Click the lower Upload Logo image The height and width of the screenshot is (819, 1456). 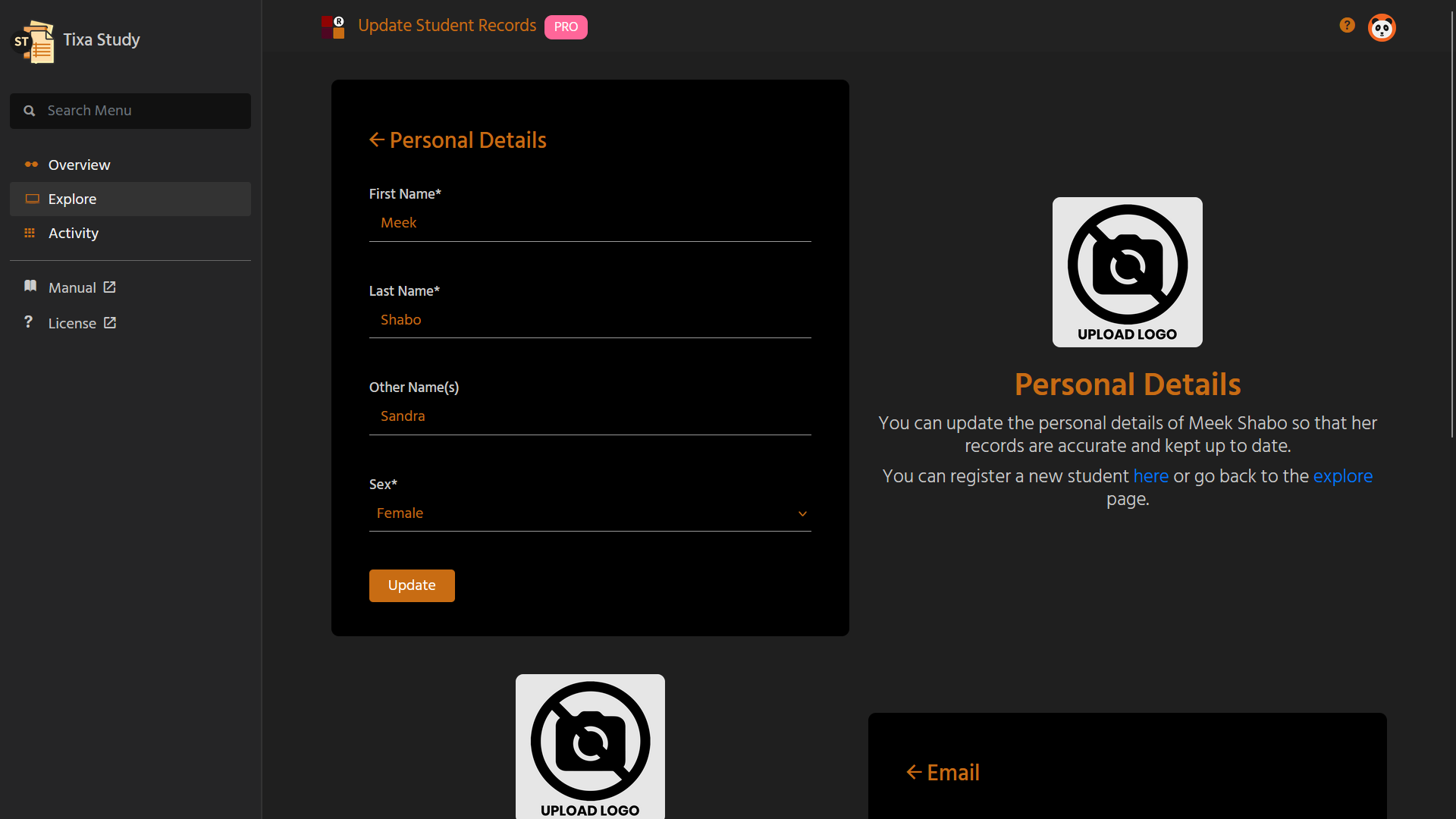click(x=590, y=746)
